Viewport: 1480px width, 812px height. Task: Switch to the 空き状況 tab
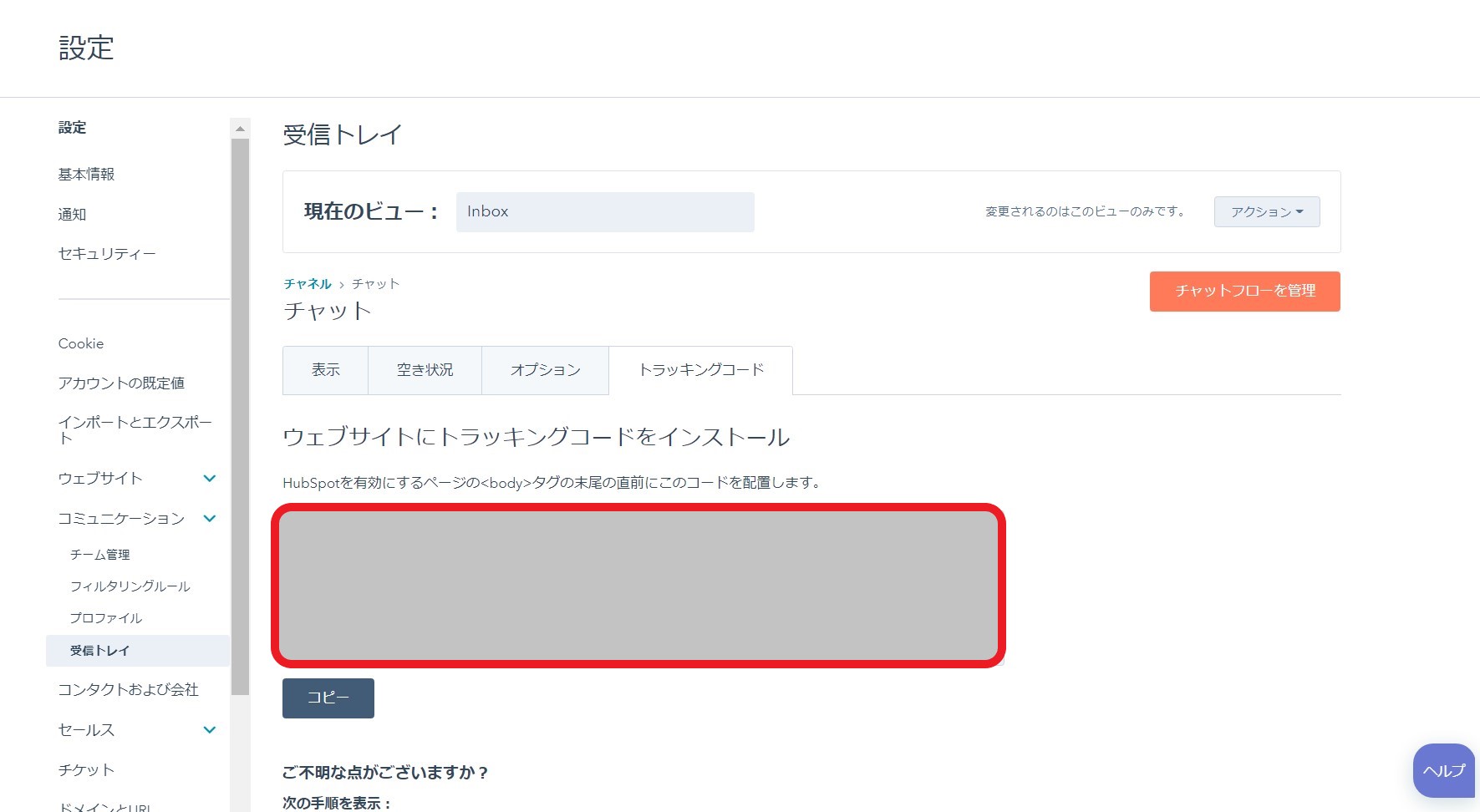click(425, 370)
